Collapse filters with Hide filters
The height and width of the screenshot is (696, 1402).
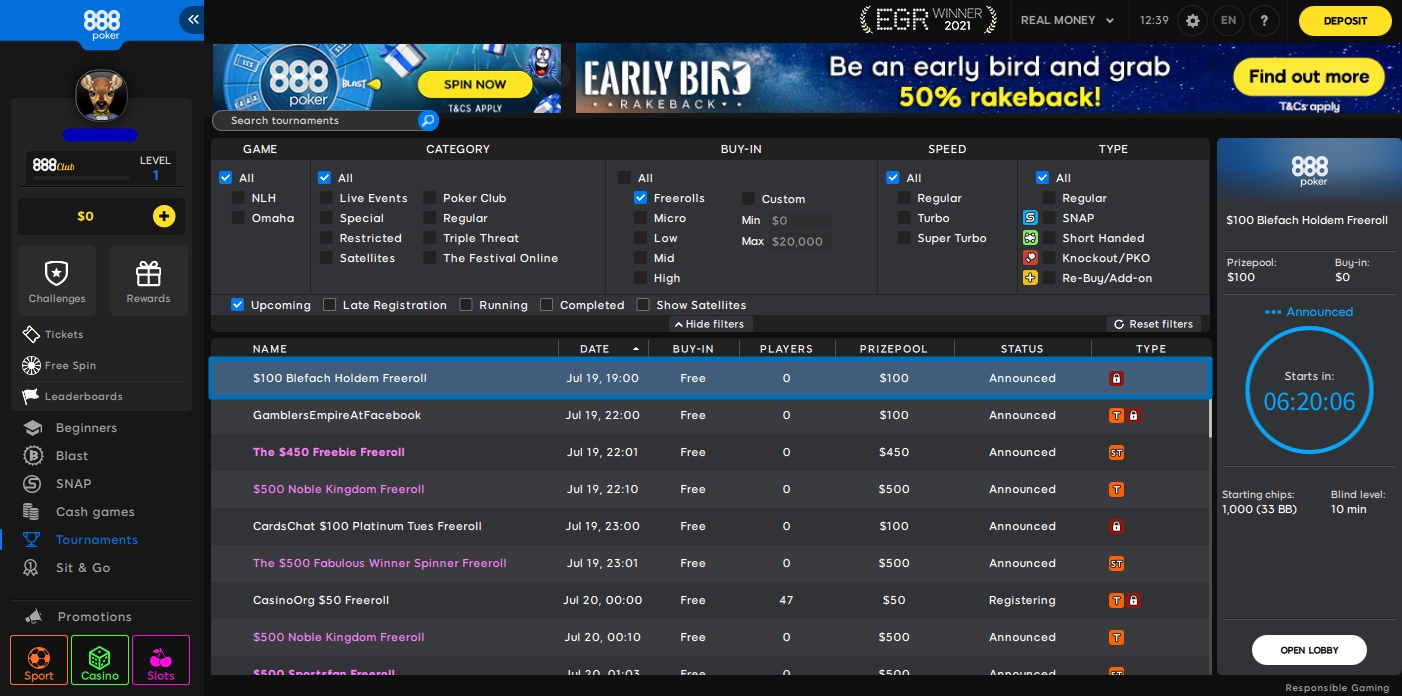coord(710,324)
